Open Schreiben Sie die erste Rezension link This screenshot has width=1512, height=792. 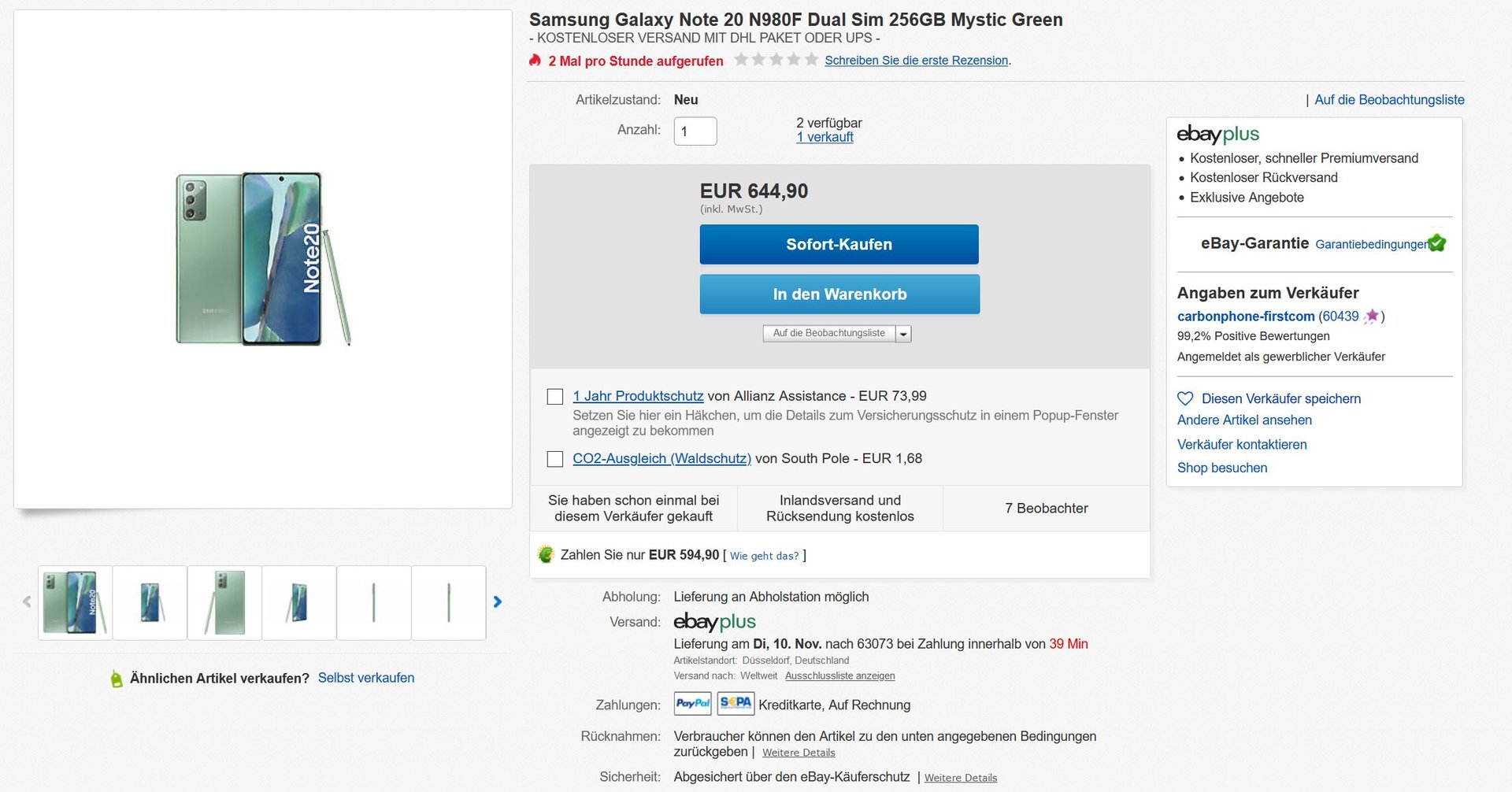coord(916,61)
